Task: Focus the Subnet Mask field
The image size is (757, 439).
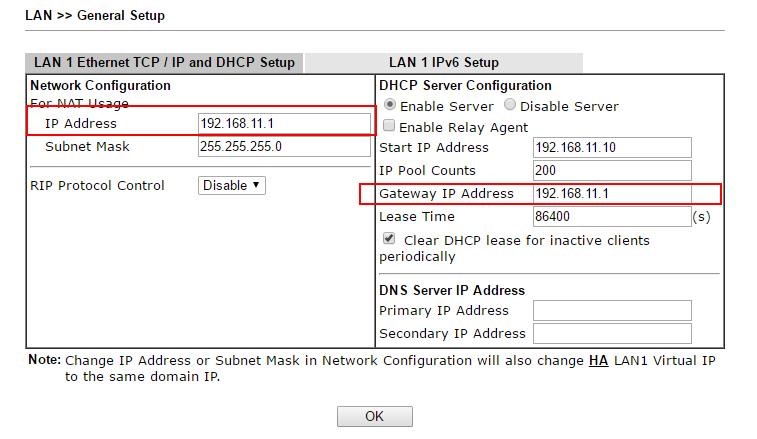Action: coord(284,146)
